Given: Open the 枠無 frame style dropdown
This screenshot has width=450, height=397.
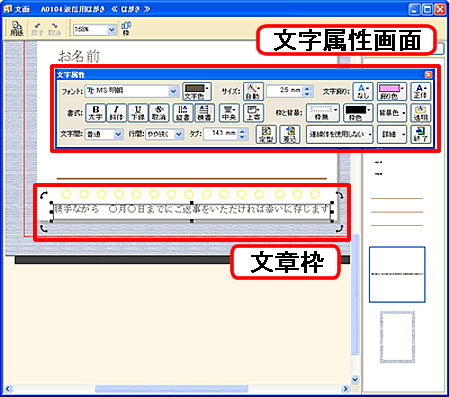Looking at the screenshot, I should (323, 113).
